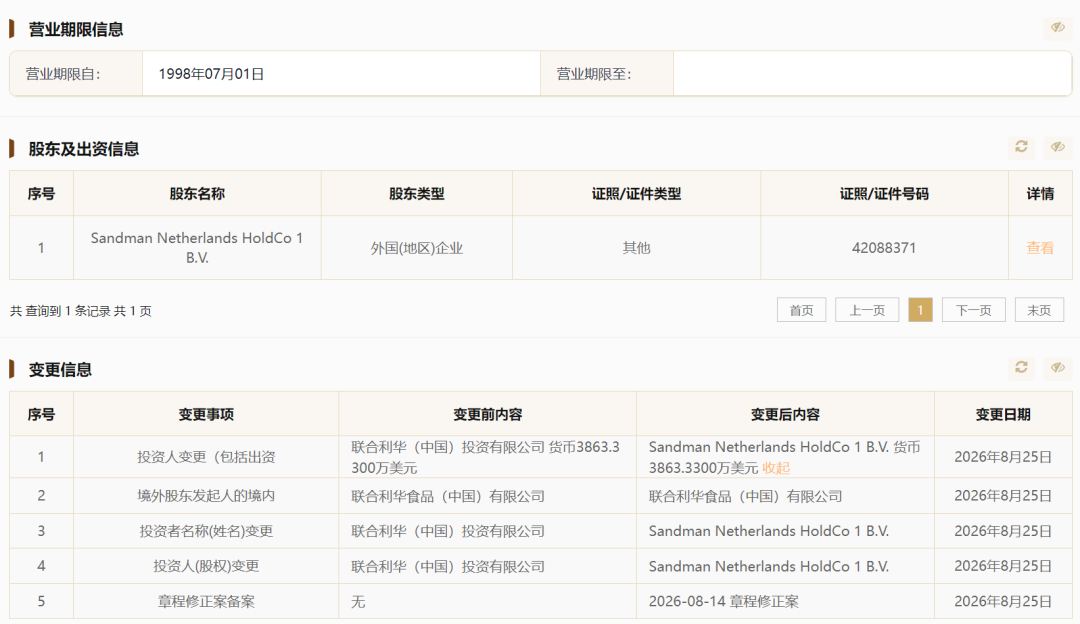Refresh the 股东及出资信息 section
Image resolution: width=1080 pixels, height=624 pixels.
click(1021, 147)
